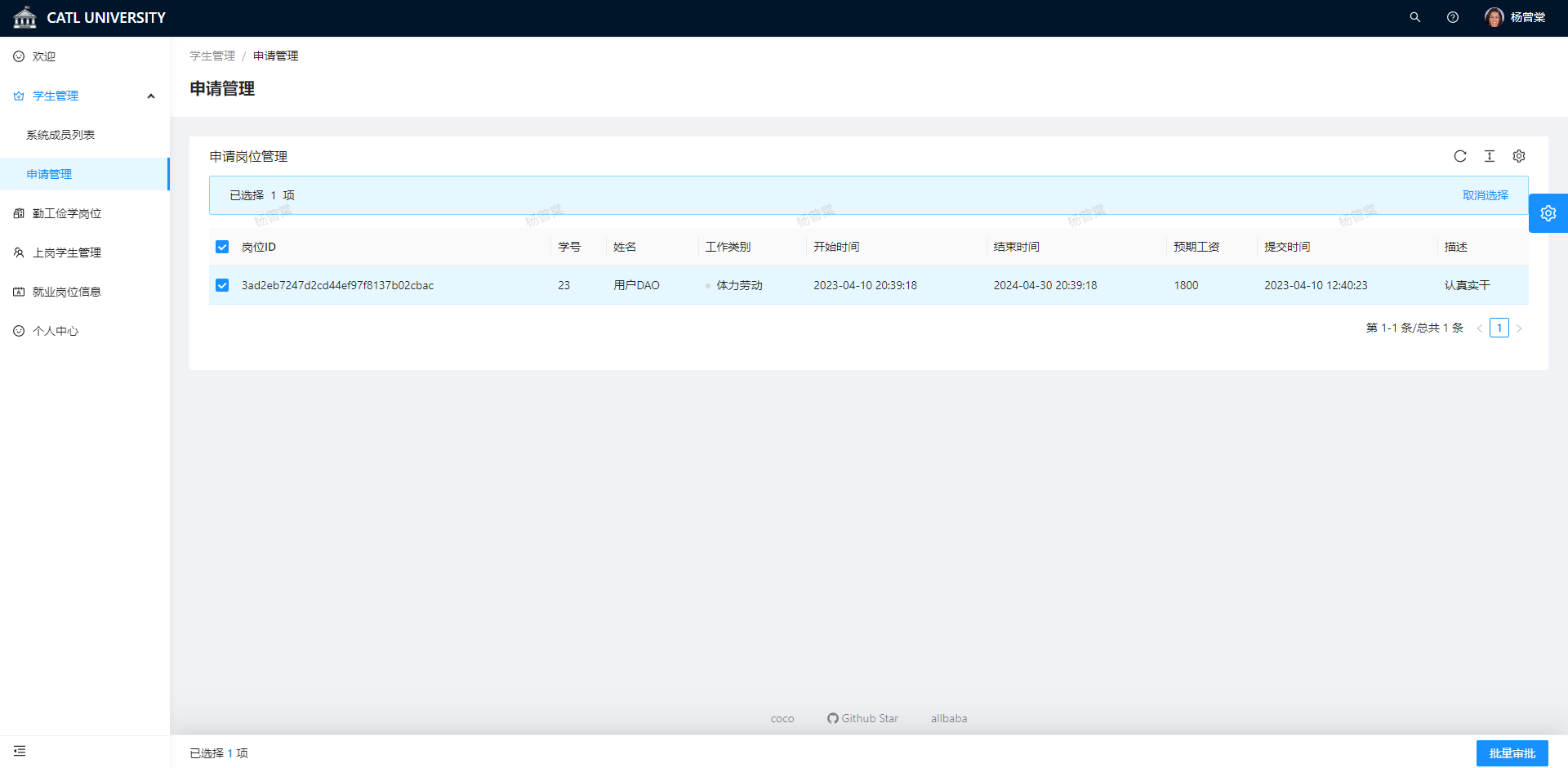Viewport: 1568px width, 768px height.
Task: Click the 第 1-1 条/总共 1 条 pagination text
Action: [1414, 328]
